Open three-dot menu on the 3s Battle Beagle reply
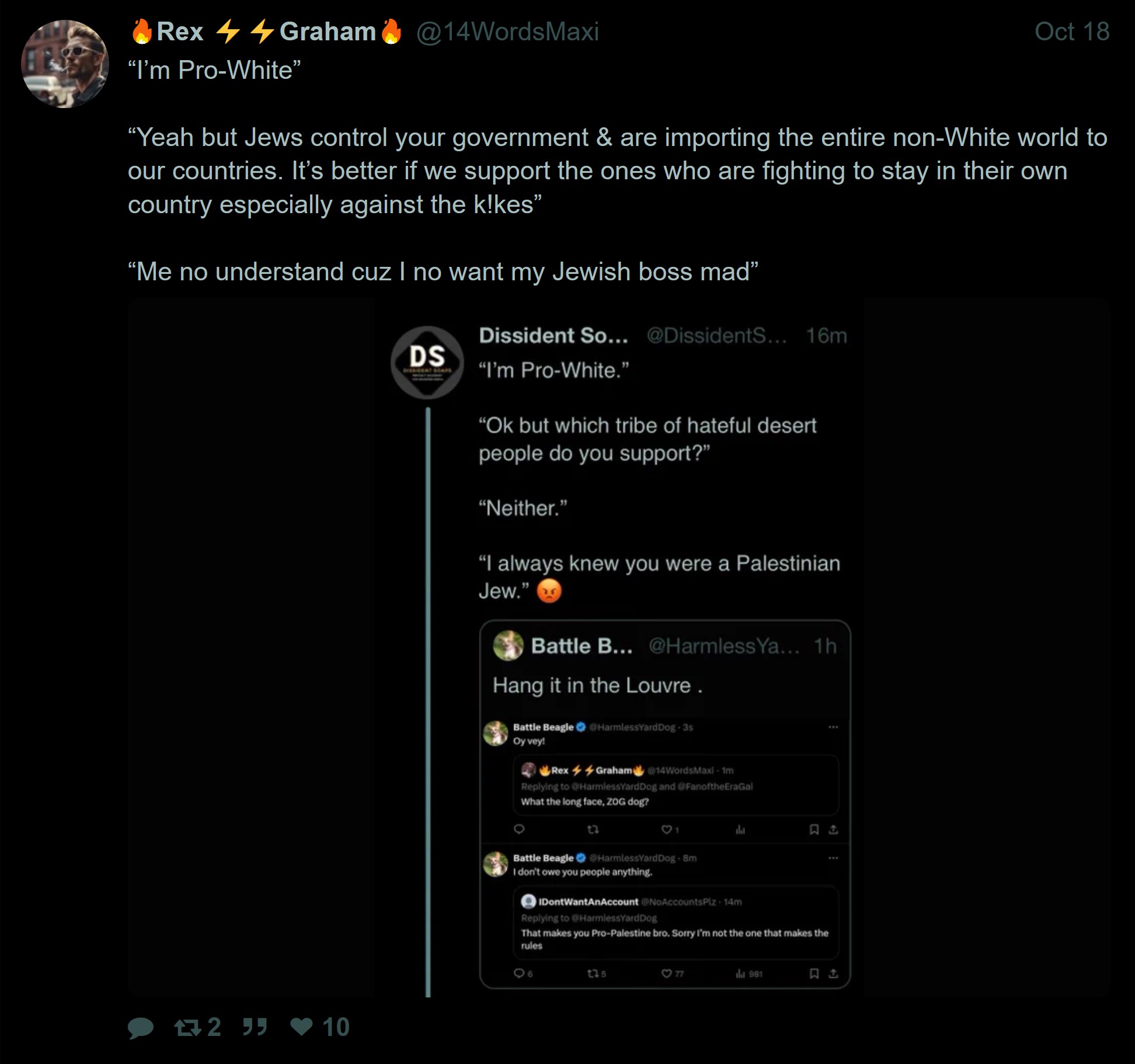This screenshot has height=1064, width=1135. tap(833, 727)
